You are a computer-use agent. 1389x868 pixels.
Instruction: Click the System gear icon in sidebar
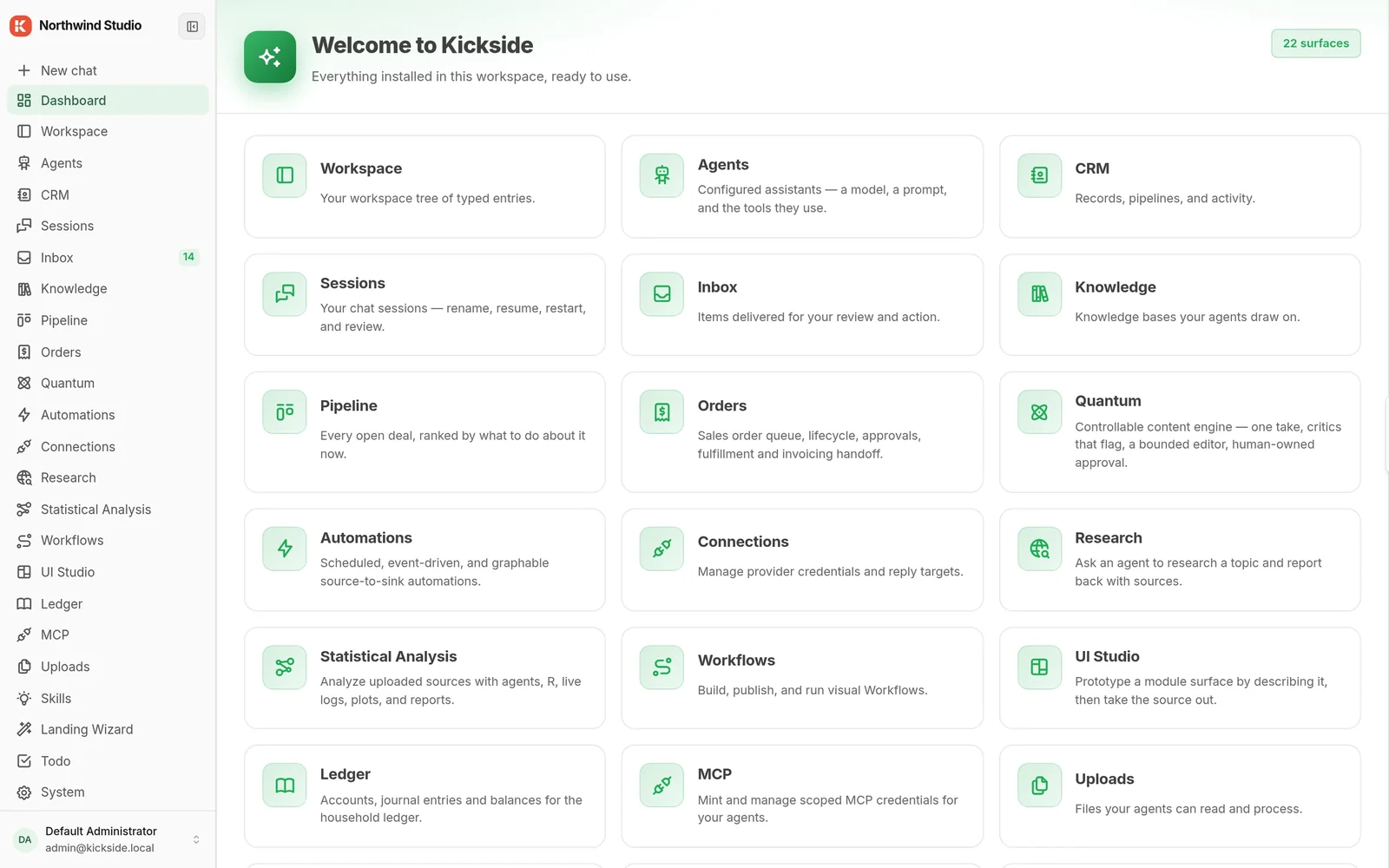[24, 792]
